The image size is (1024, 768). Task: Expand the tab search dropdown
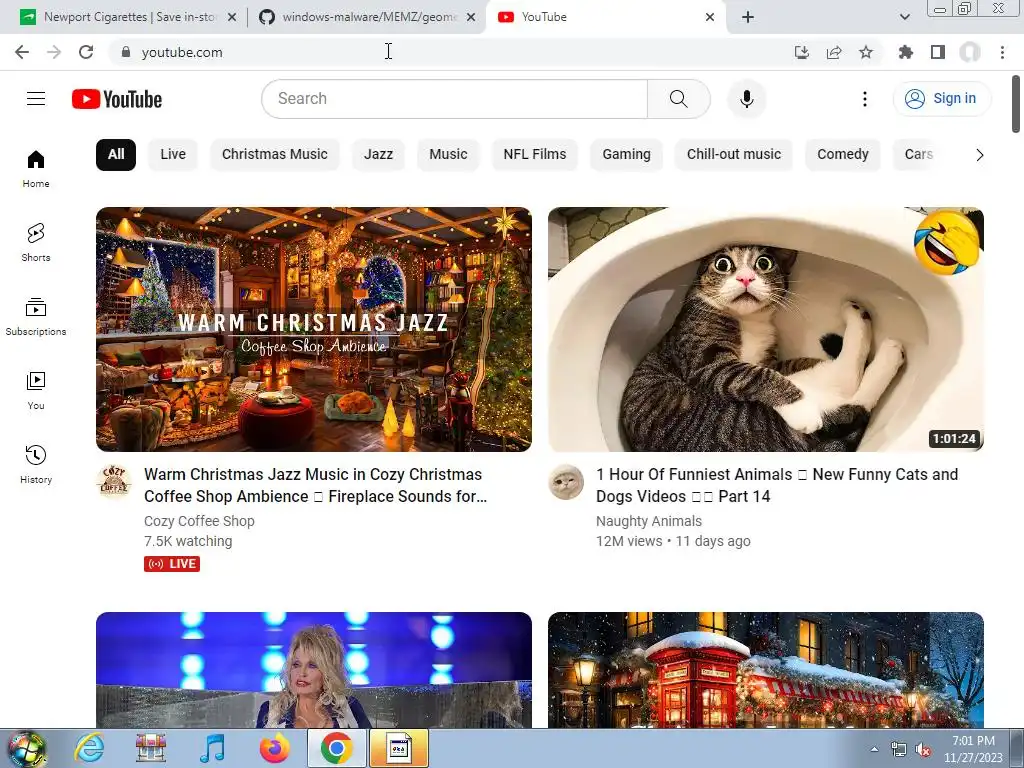[x=904, y=17]
